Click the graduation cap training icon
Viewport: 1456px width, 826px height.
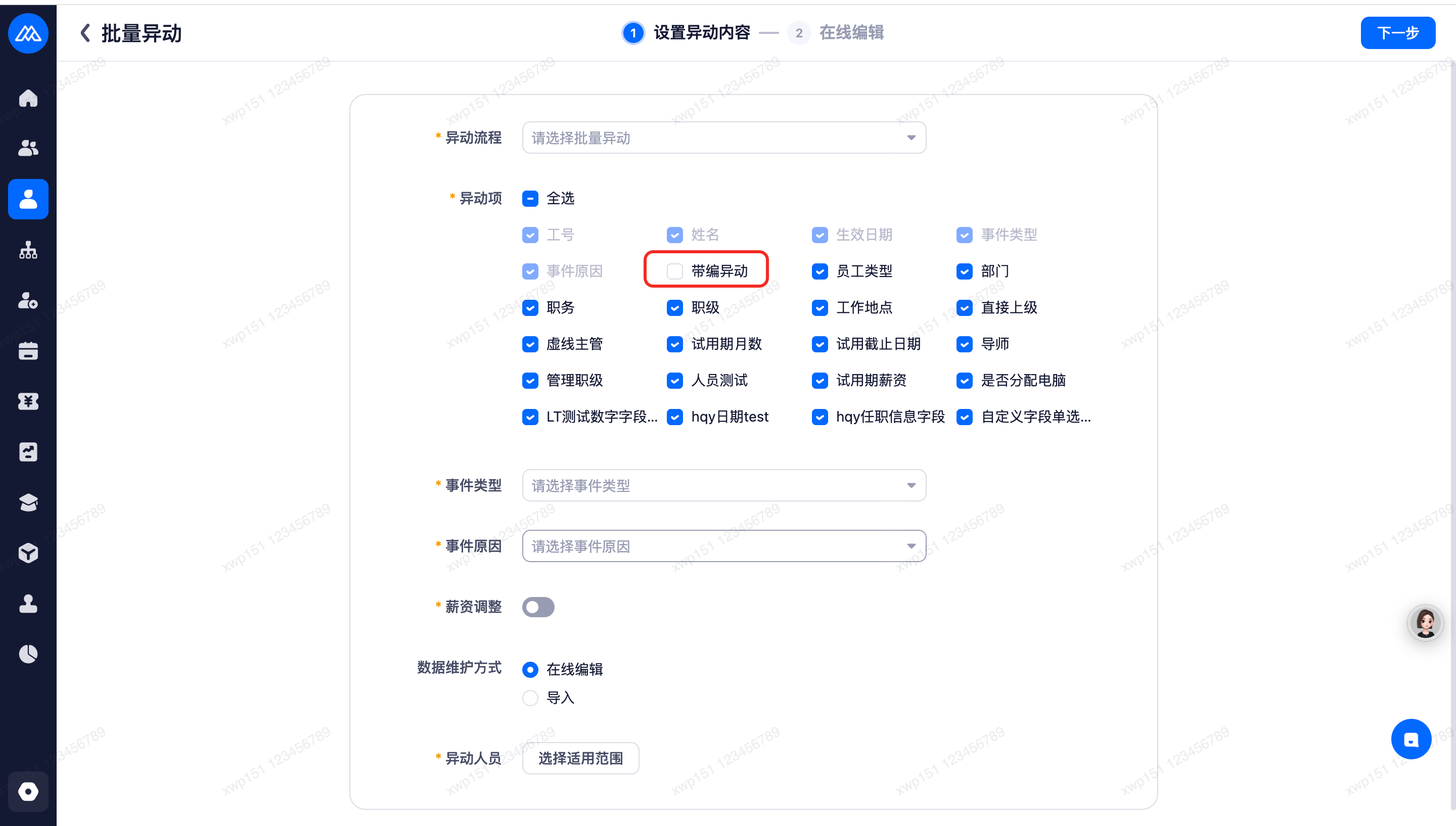point(28,502)
